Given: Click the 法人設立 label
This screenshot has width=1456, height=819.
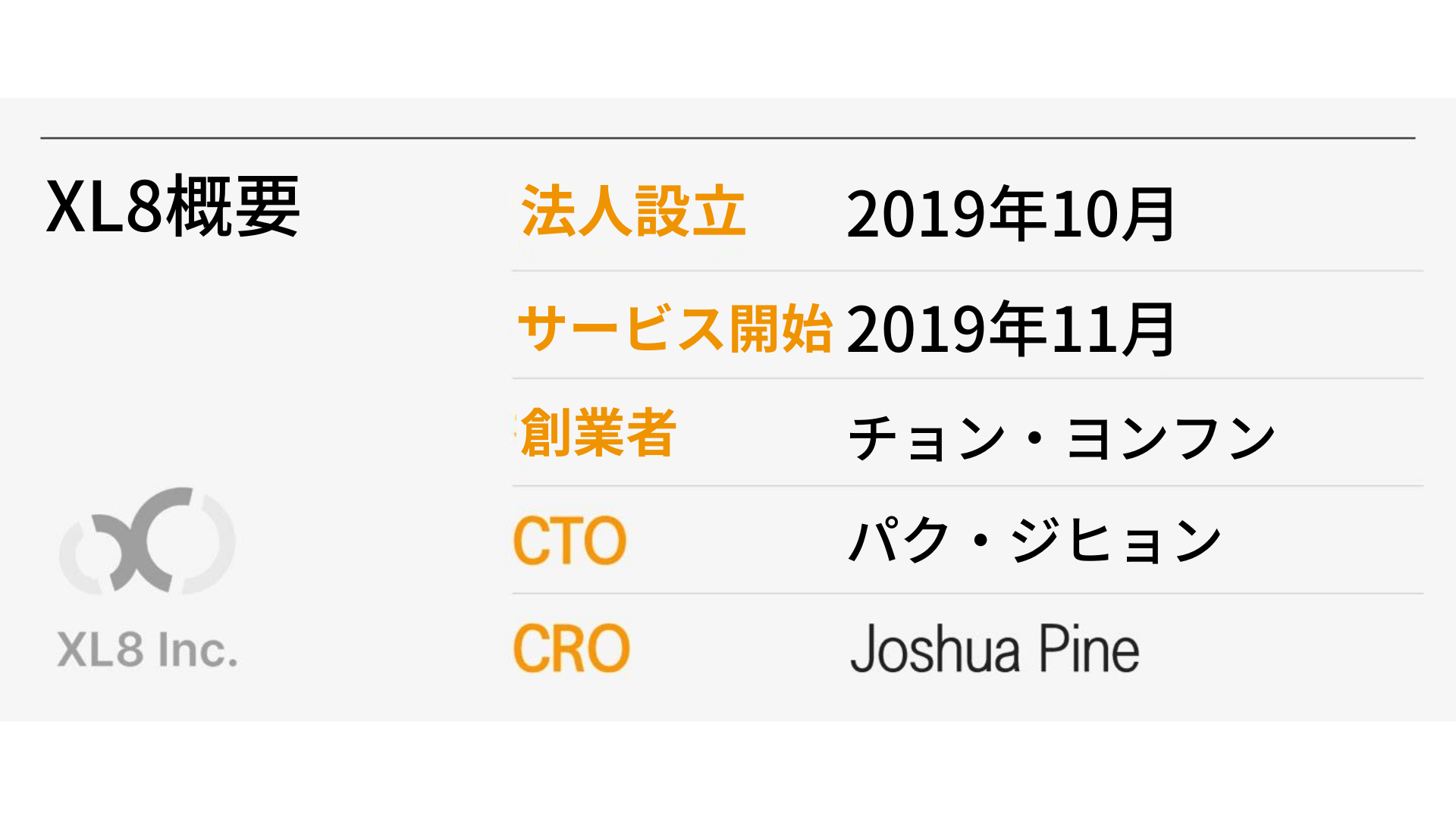Looking at the screenshot, I should [x=633, y=211].
